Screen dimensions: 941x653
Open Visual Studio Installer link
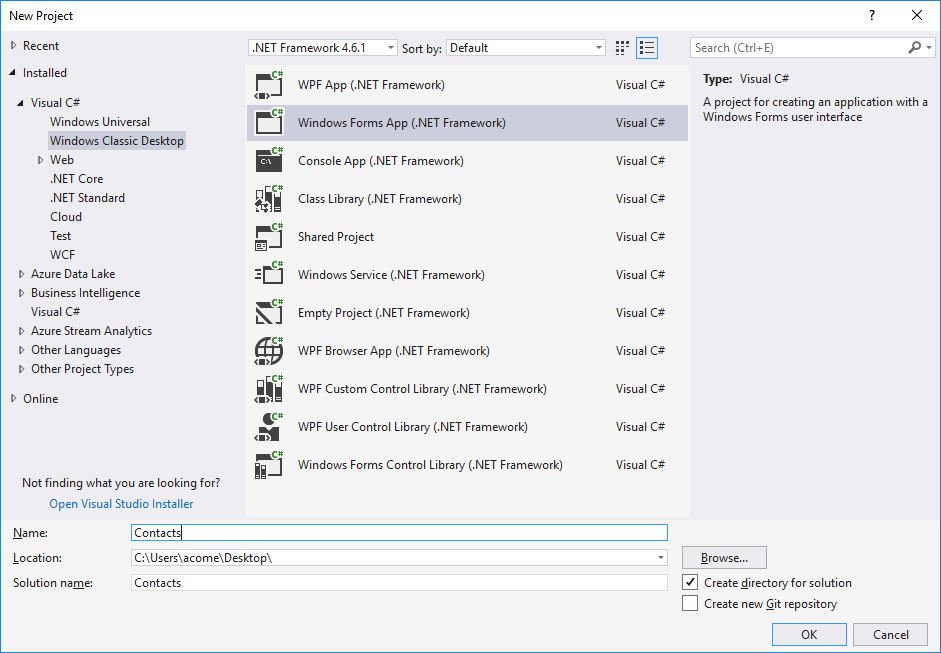tap(121, 504)
